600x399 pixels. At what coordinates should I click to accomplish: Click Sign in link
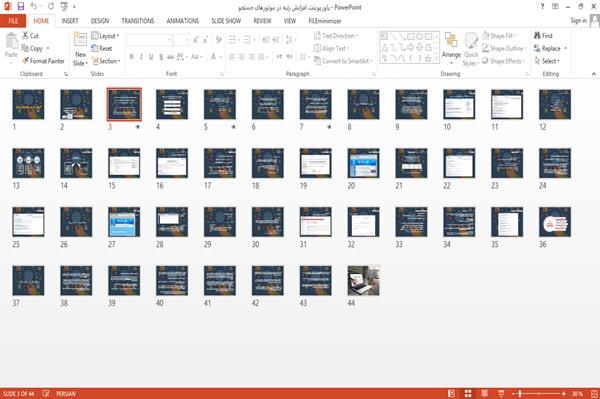578,21
